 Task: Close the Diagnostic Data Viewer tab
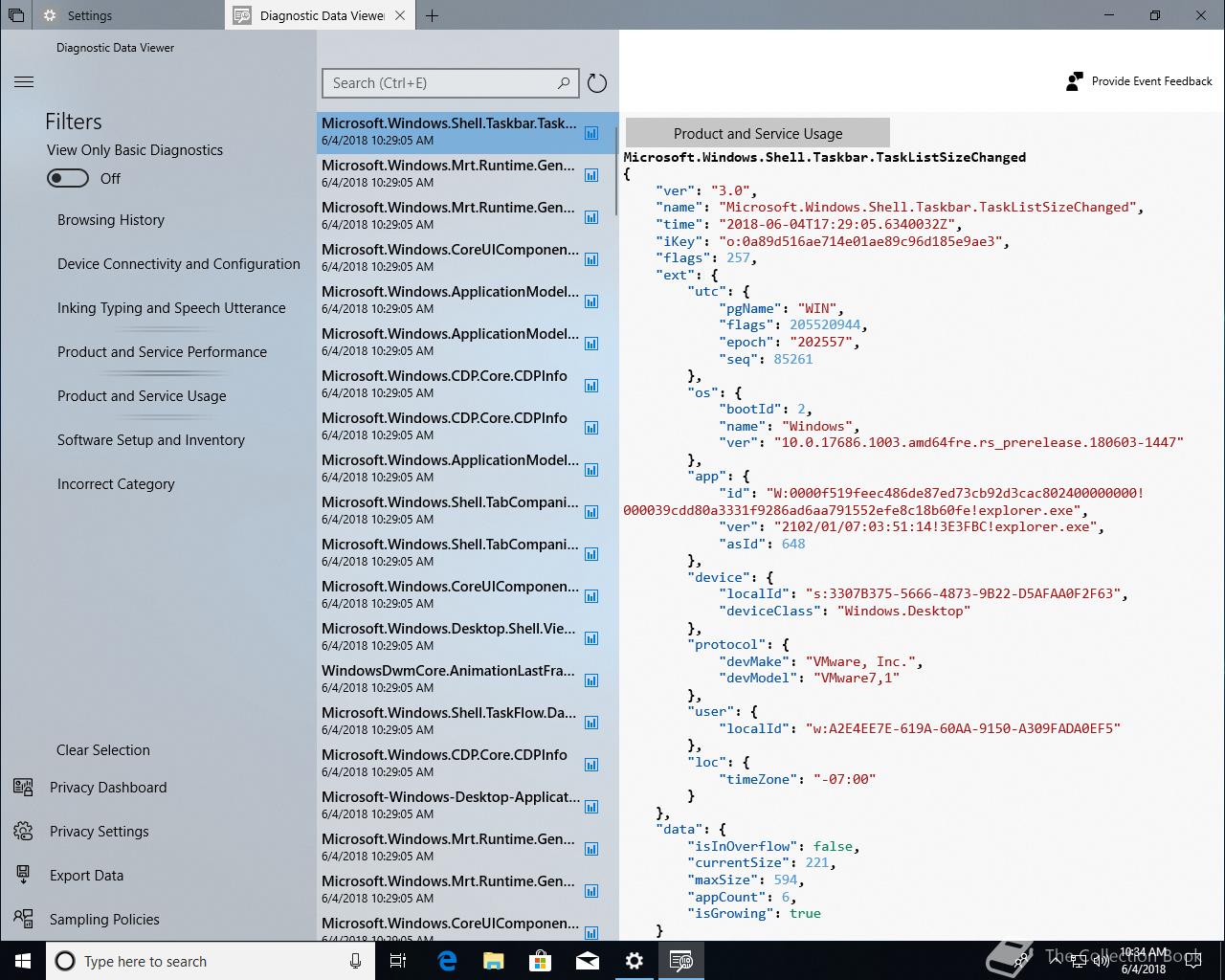click(400, 15)
